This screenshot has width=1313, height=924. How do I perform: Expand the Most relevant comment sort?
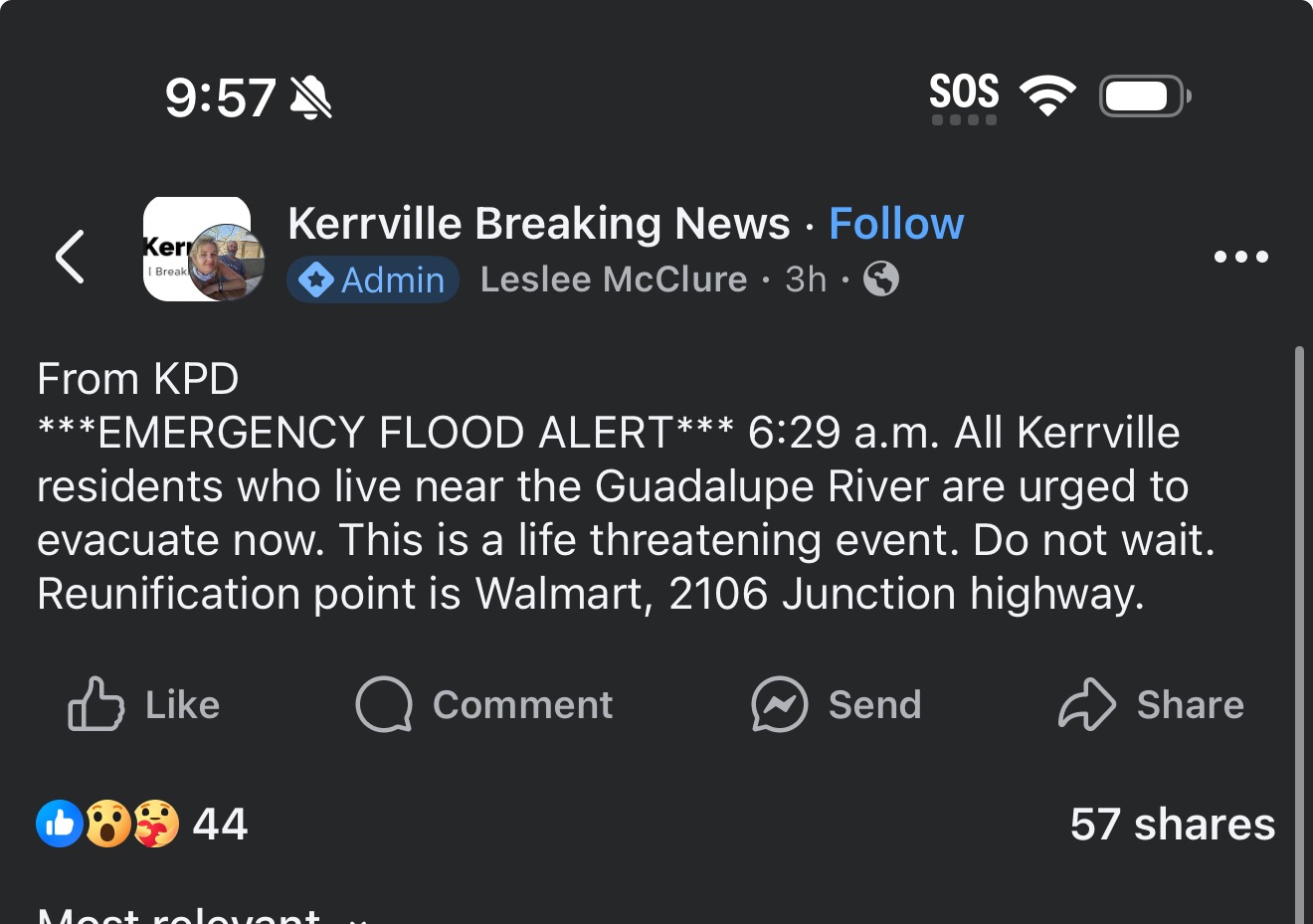[x=199, y=915]
